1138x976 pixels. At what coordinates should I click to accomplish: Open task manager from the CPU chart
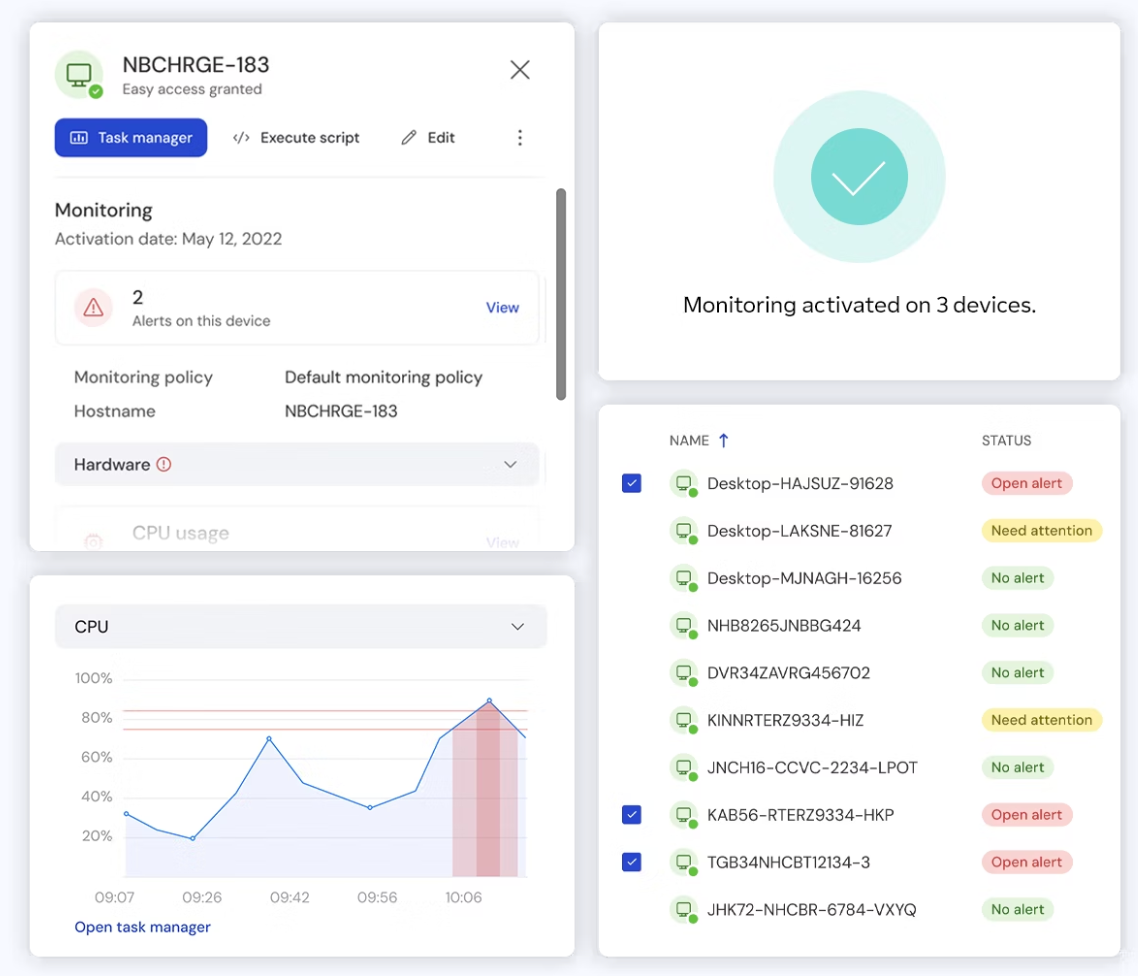click(x=142, y=927)
